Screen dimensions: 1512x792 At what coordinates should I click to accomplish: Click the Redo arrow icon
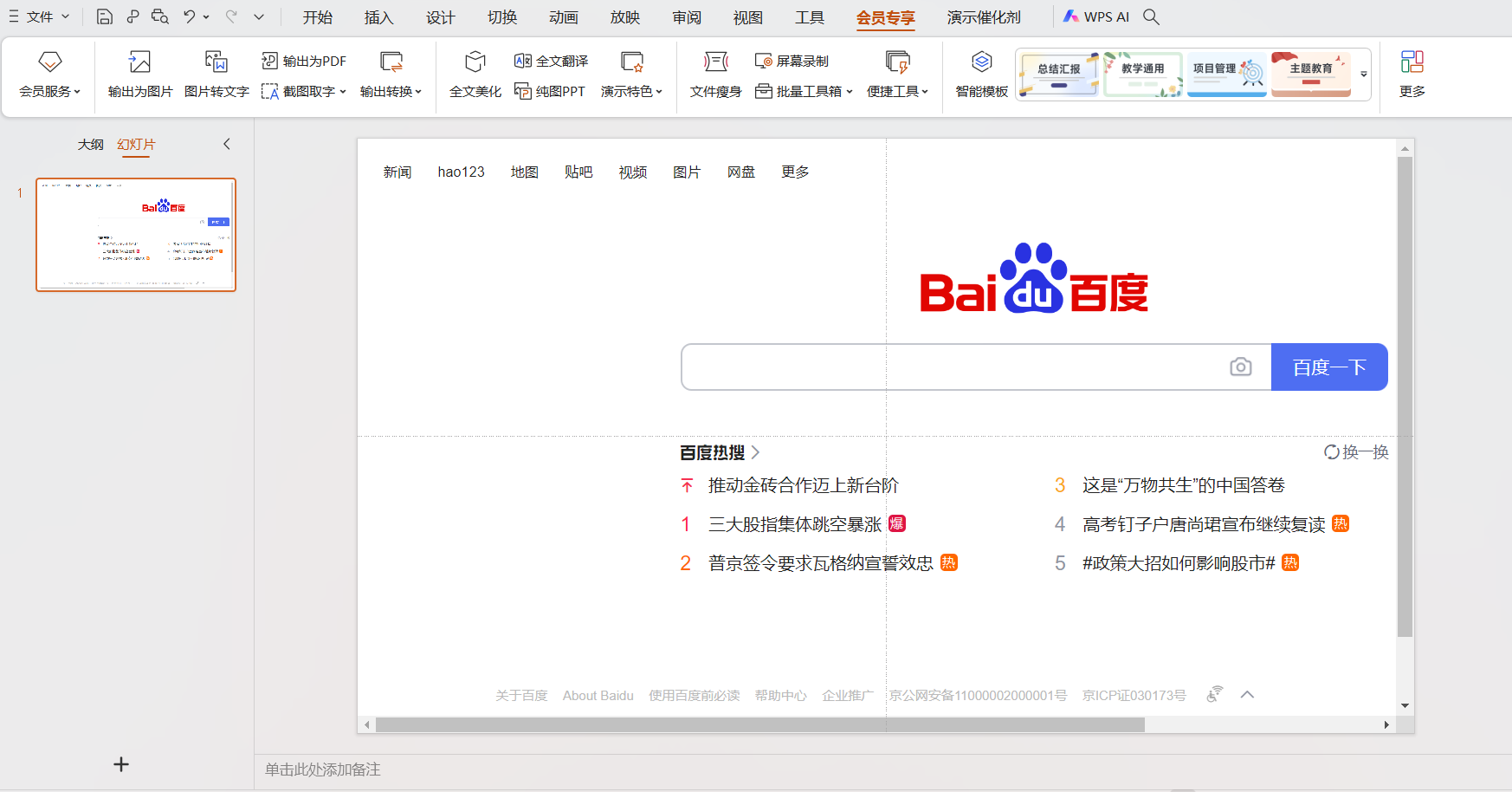coord(231,16)
